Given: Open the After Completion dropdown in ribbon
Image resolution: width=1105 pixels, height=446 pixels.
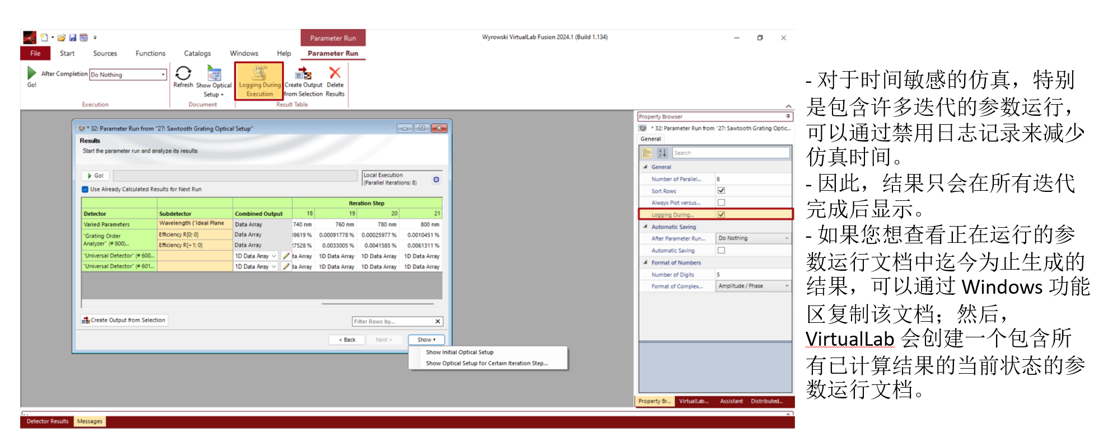Looking at the screenshot, I should [163, 74].
